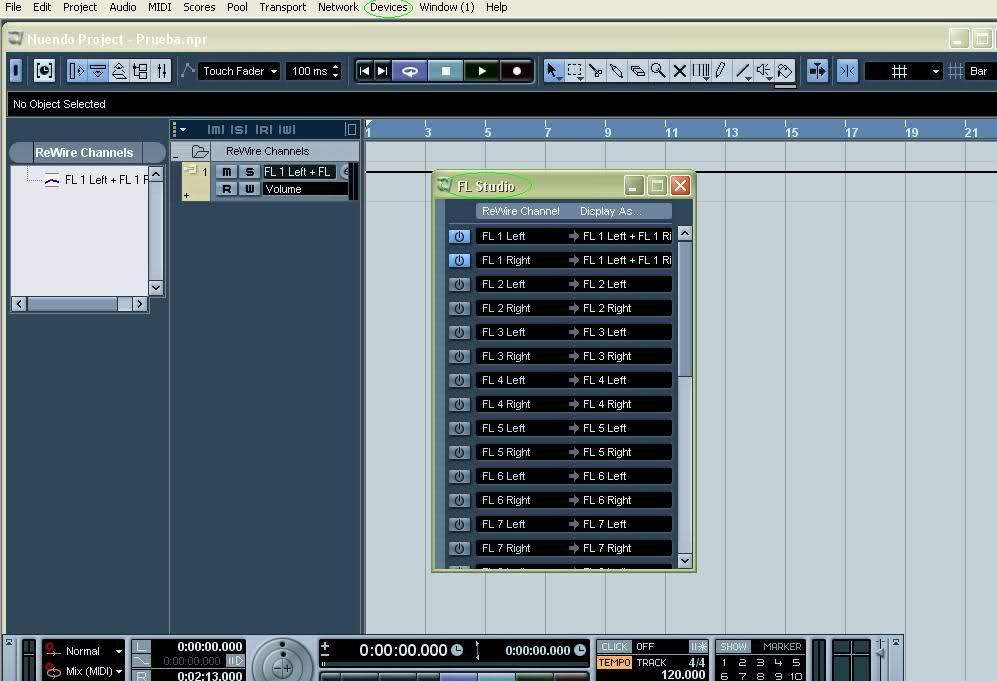
Task: Open the Normal record mode dropdown
Action: point(84,651)
